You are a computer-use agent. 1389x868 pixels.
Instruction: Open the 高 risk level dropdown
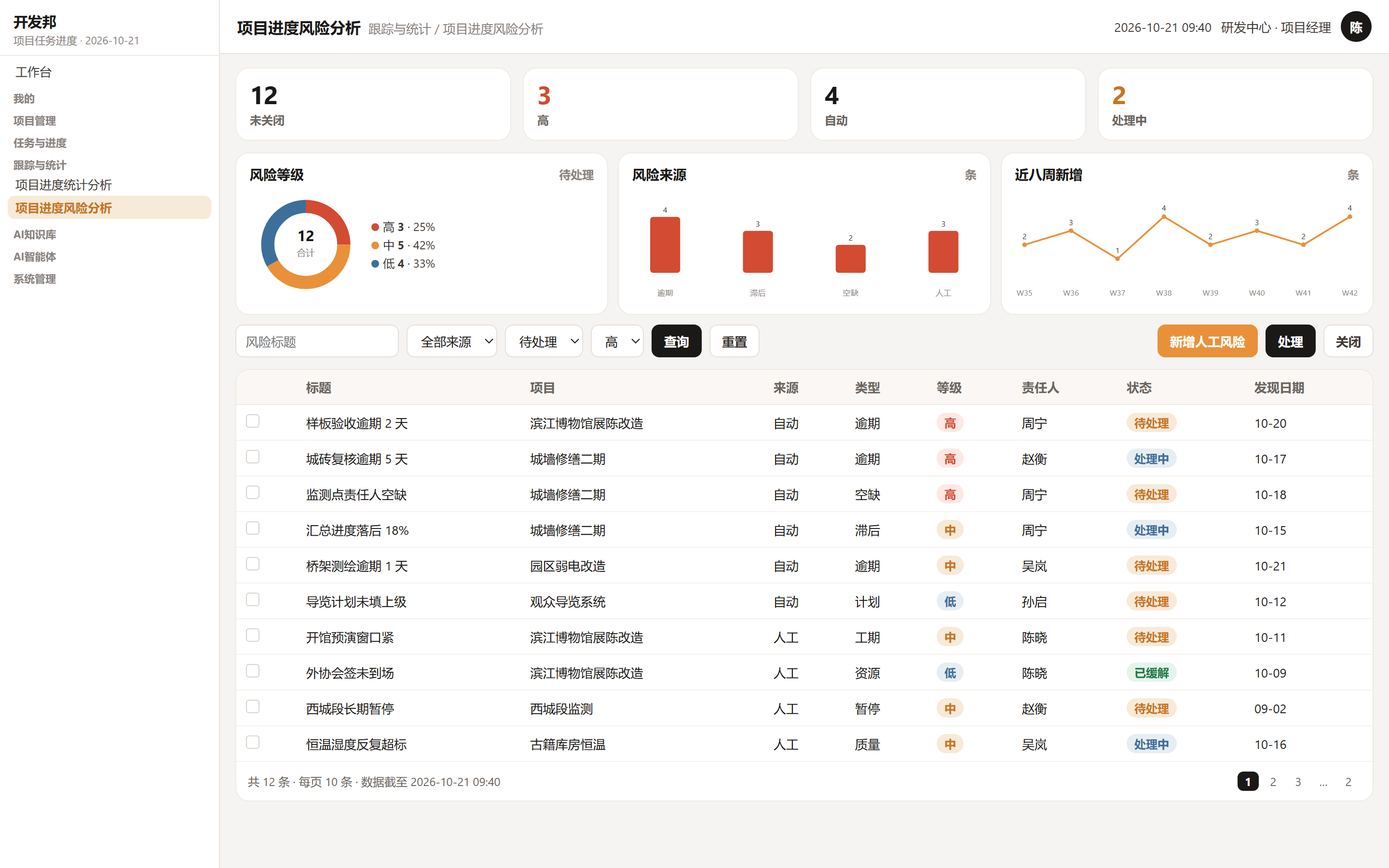(617, 341)
